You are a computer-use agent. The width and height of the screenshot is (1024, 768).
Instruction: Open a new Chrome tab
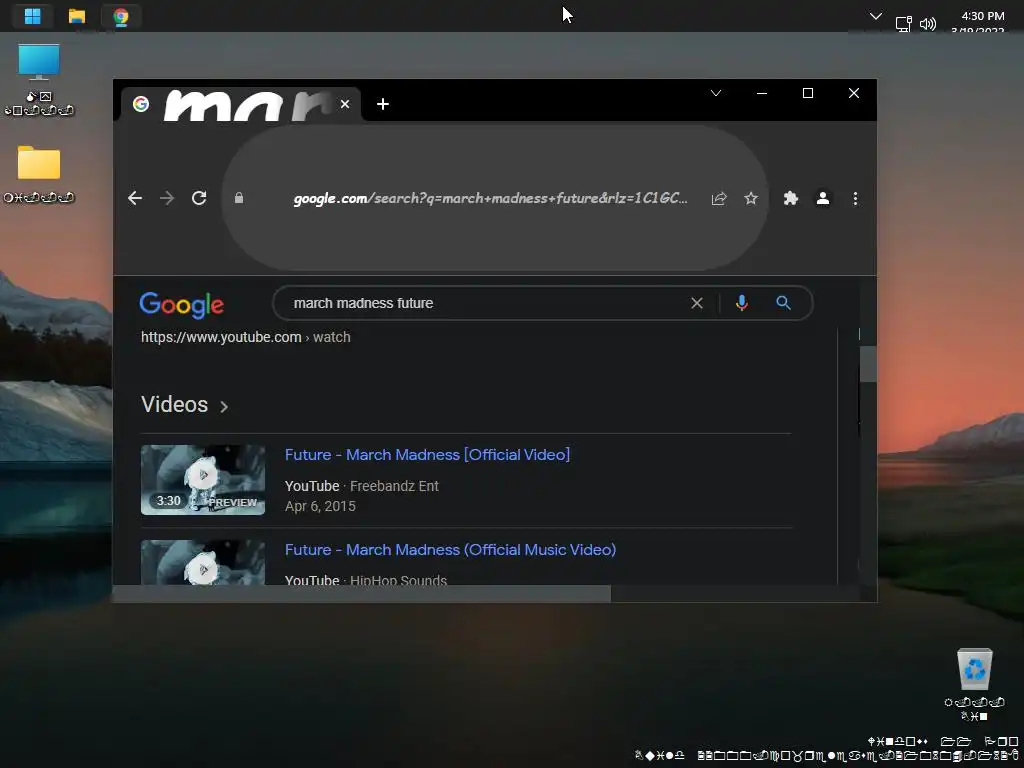383,104
